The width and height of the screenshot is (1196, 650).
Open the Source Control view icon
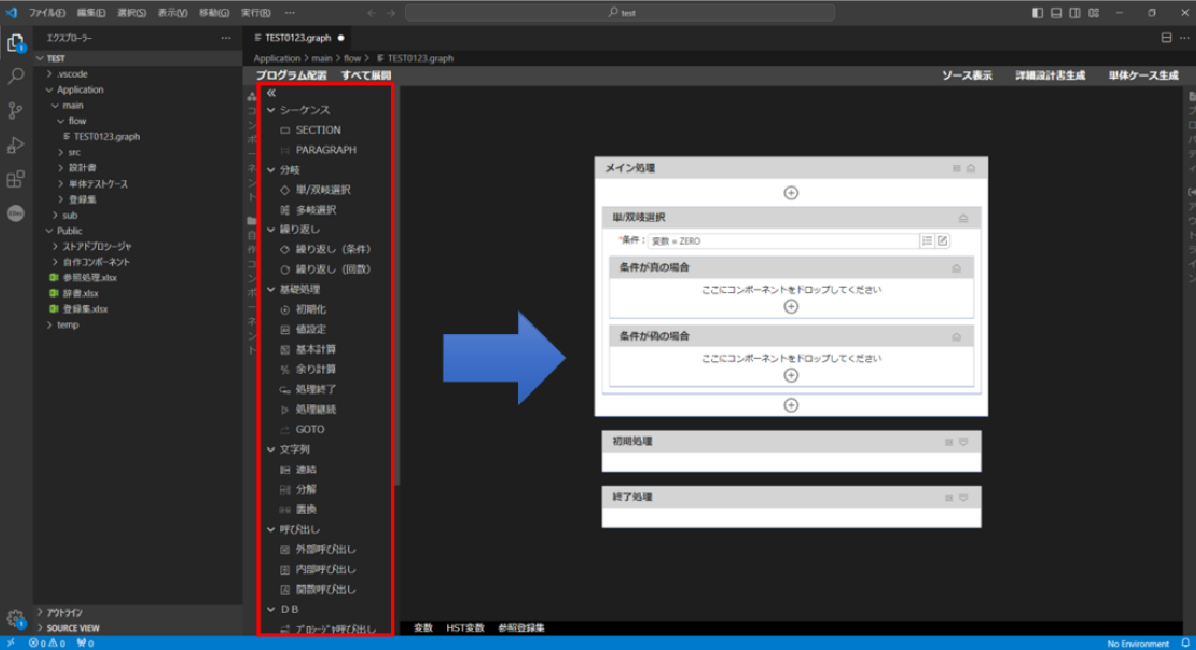[x=16, y=110]
